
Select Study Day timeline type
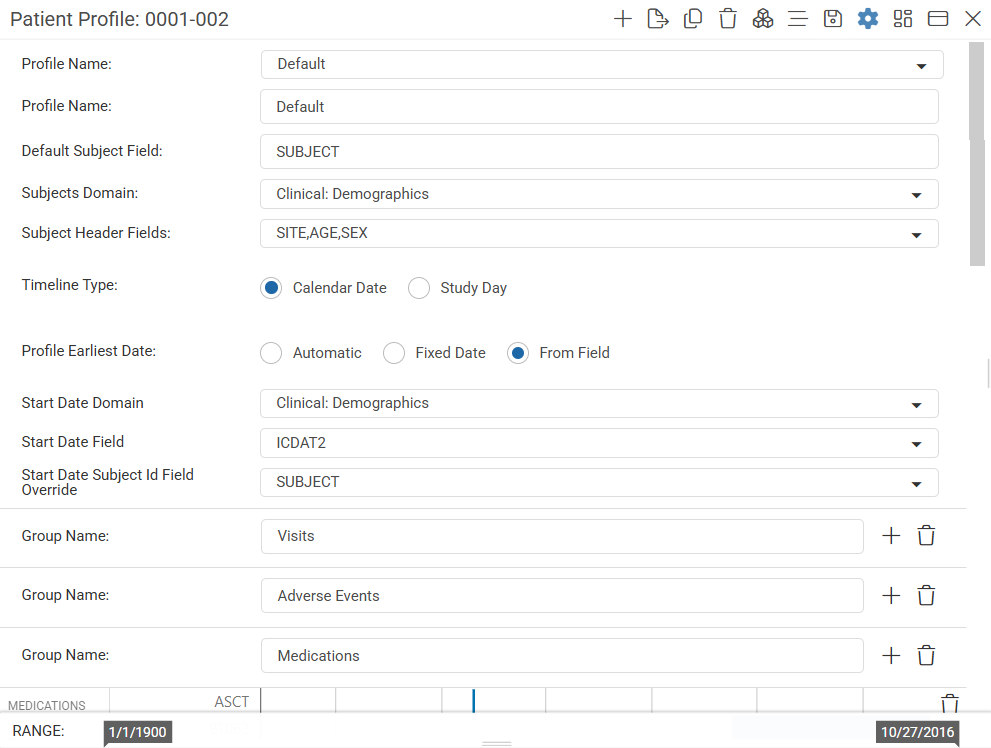[419, 288]
